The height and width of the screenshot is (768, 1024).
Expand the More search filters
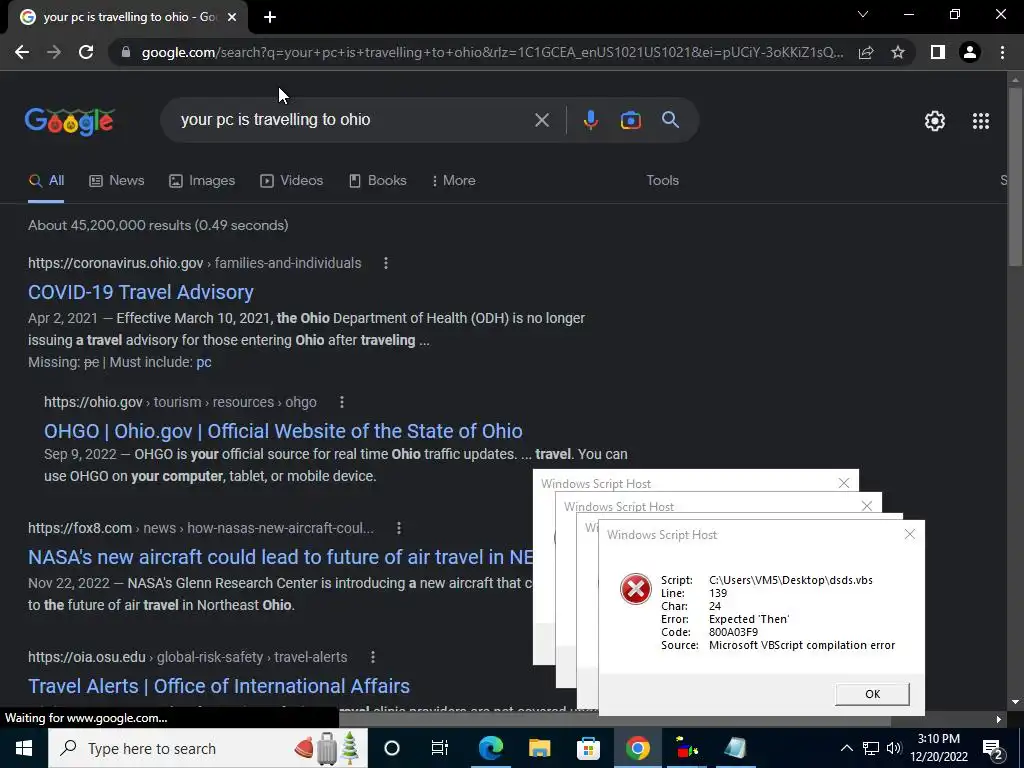(x=453, y=181)
